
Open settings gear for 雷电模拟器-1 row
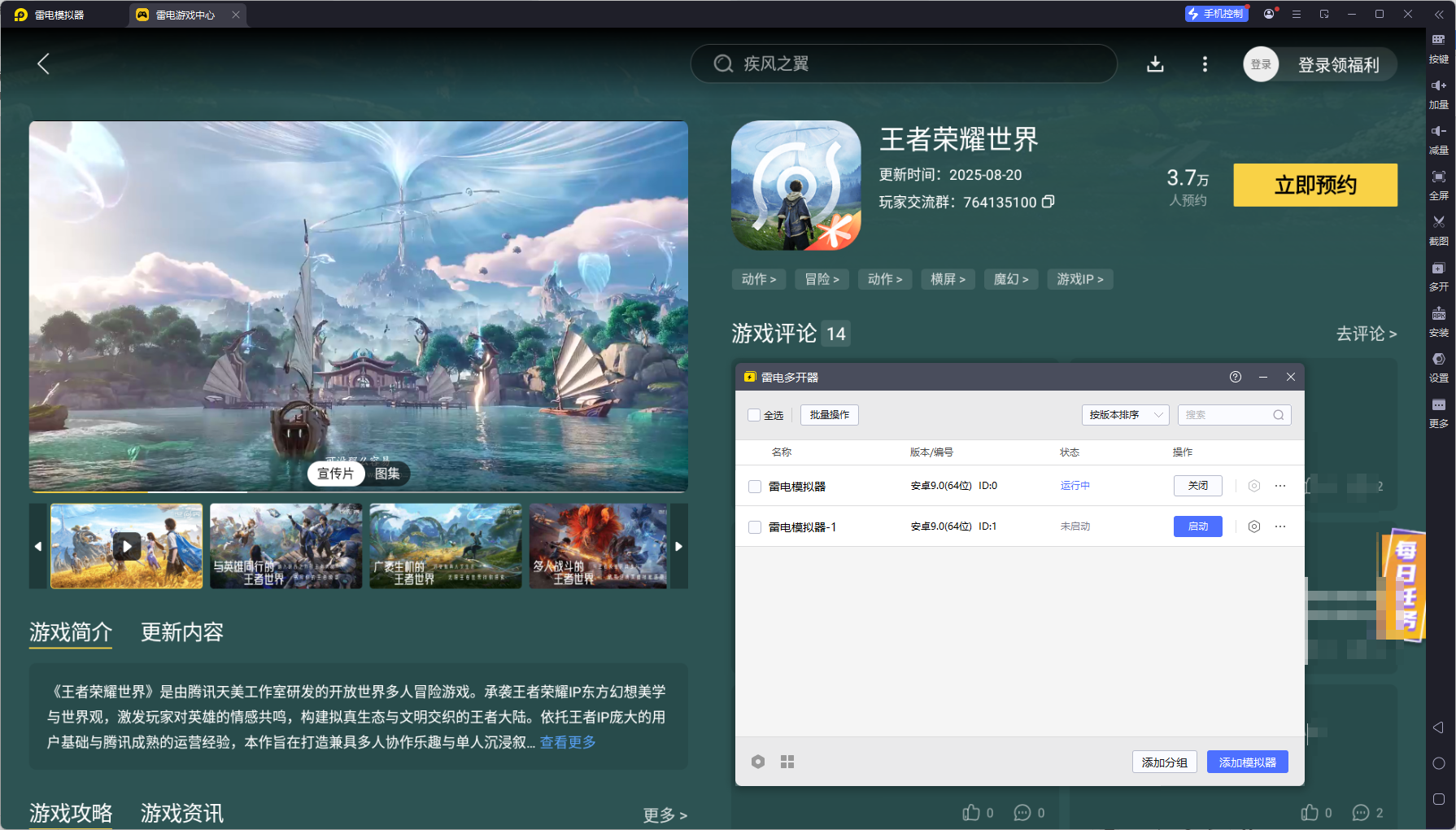(1253, 526)
